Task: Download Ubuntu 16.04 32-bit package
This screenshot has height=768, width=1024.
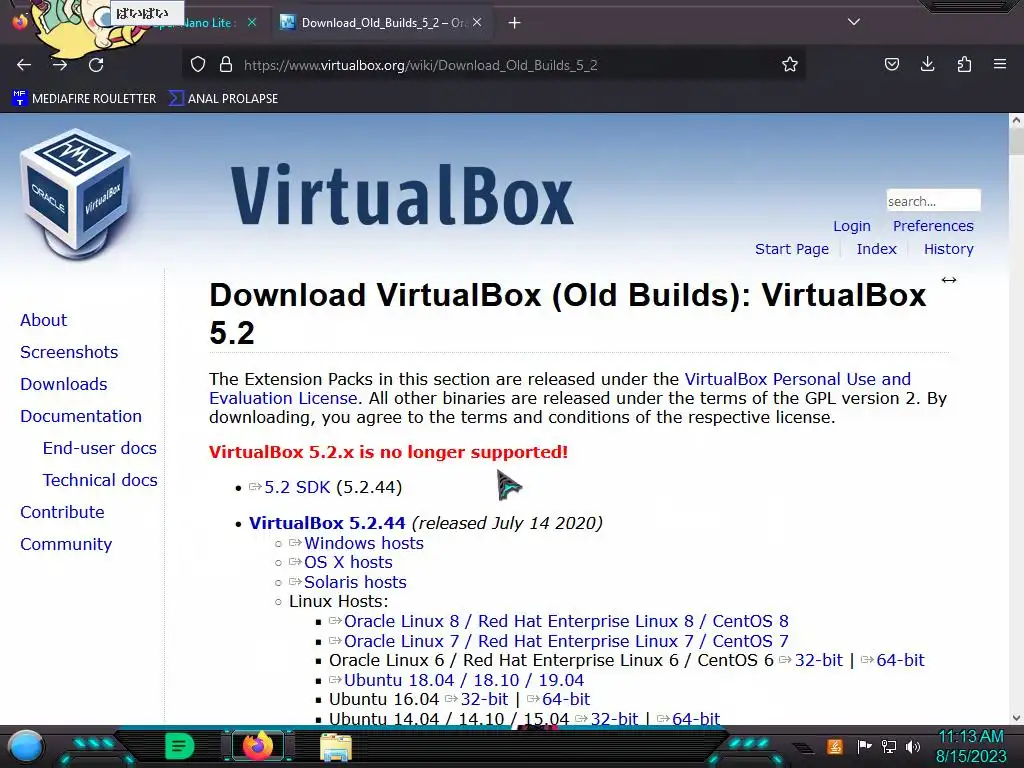Action: tap(484, 699)
